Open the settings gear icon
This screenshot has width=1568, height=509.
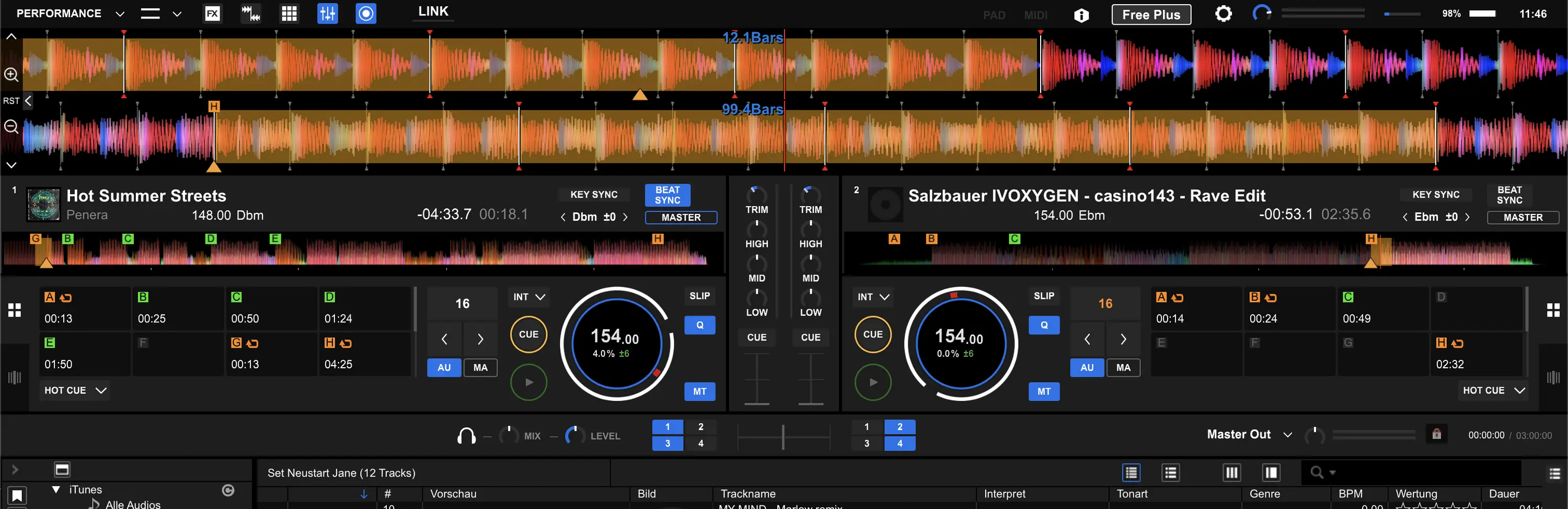click(1224, 14)
